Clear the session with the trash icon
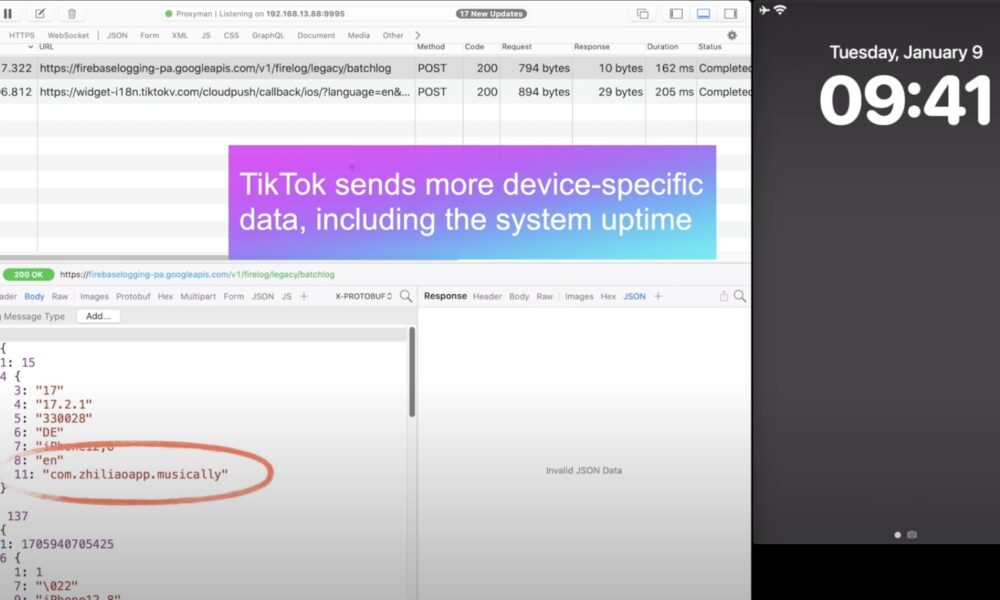This screenshot has height=600, width=1000. (72, 13)
